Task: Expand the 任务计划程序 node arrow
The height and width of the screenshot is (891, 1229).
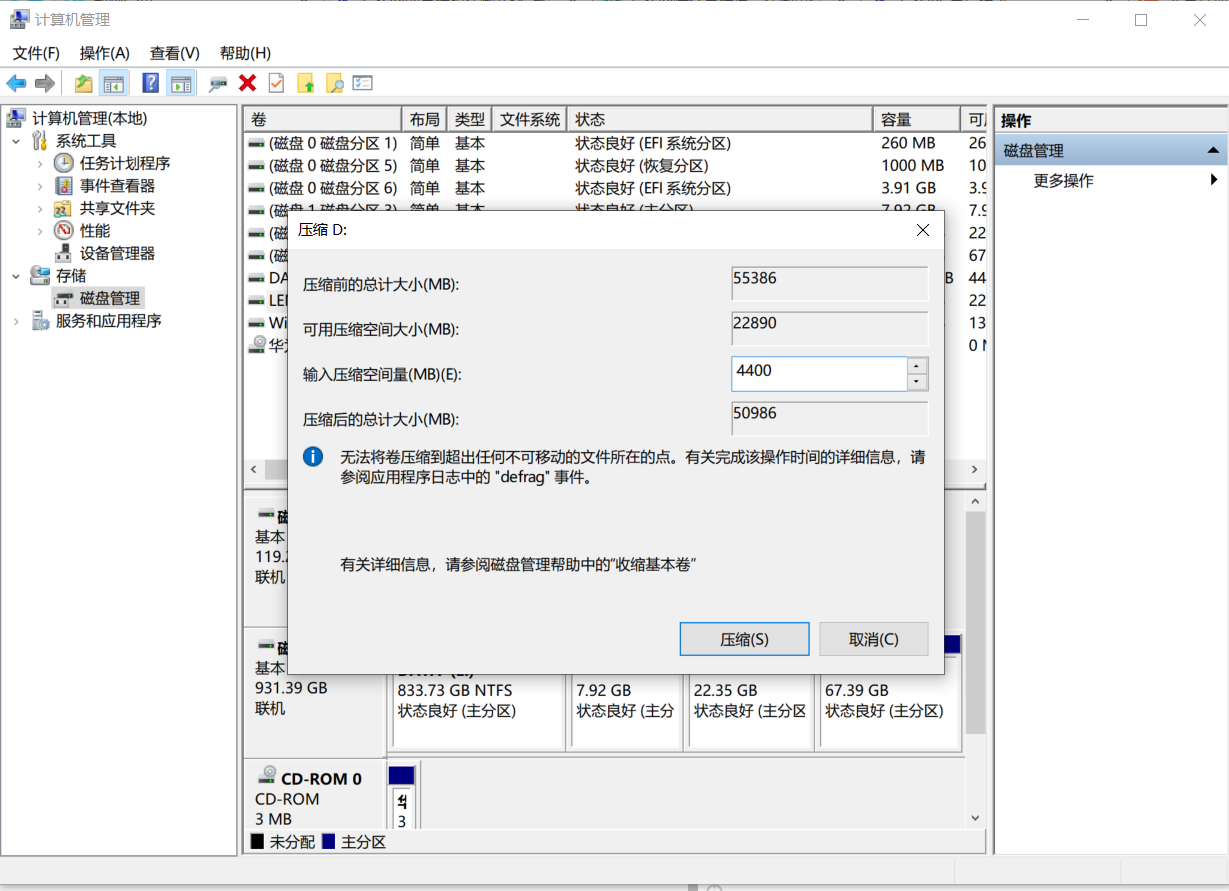Action: pyautogui.click(x=40, y=163)
